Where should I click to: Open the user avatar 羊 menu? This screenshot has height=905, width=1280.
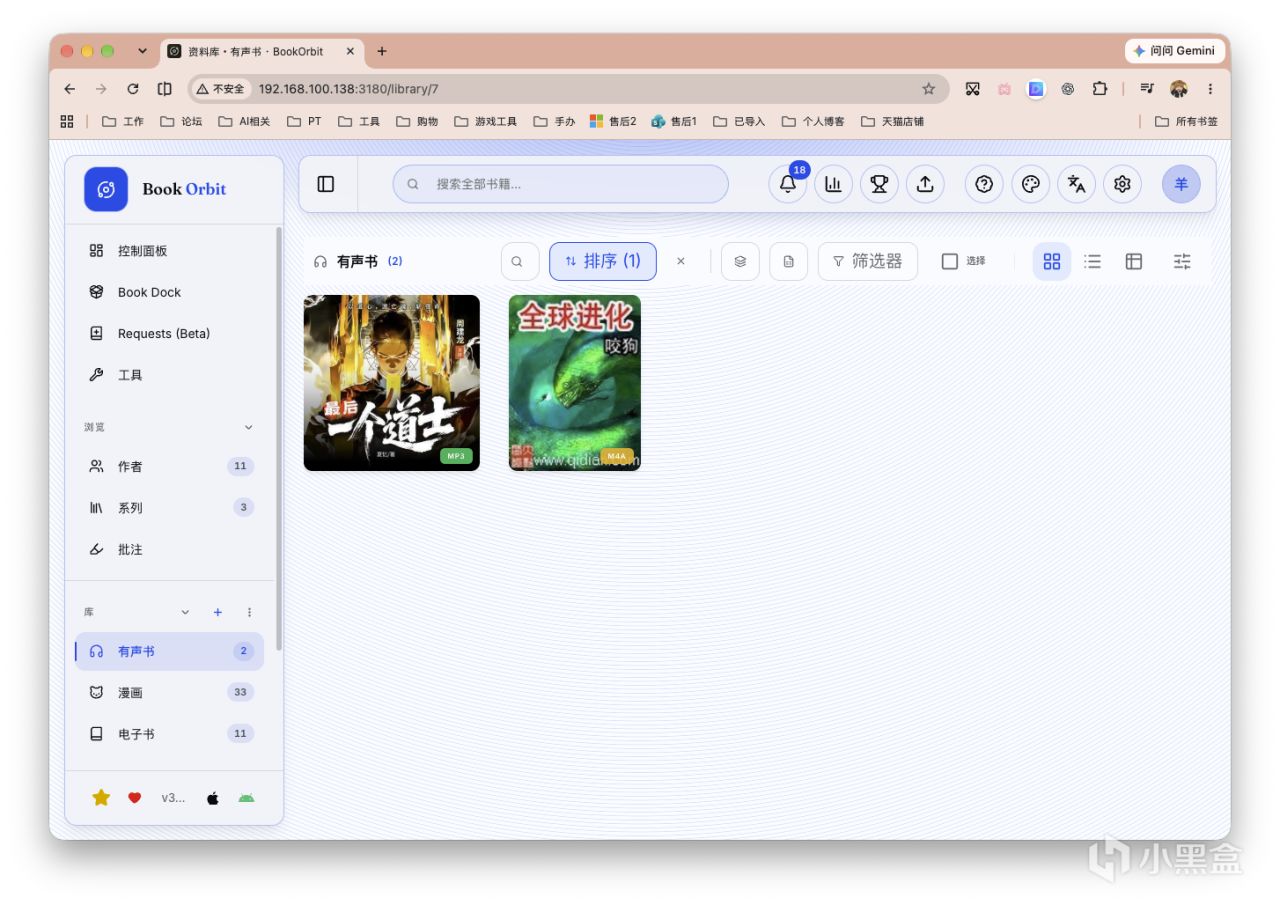pos(1181,184)
